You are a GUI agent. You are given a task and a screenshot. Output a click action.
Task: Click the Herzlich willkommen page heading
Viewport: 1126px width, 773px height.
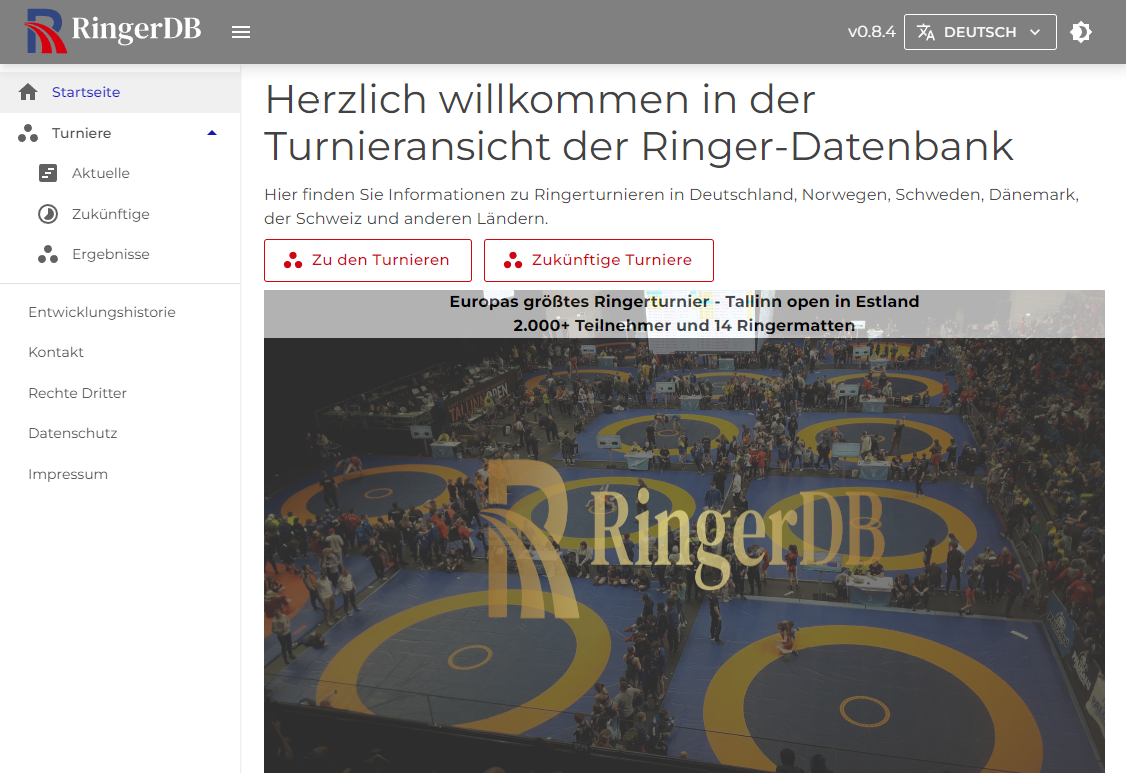pos(639,122)
